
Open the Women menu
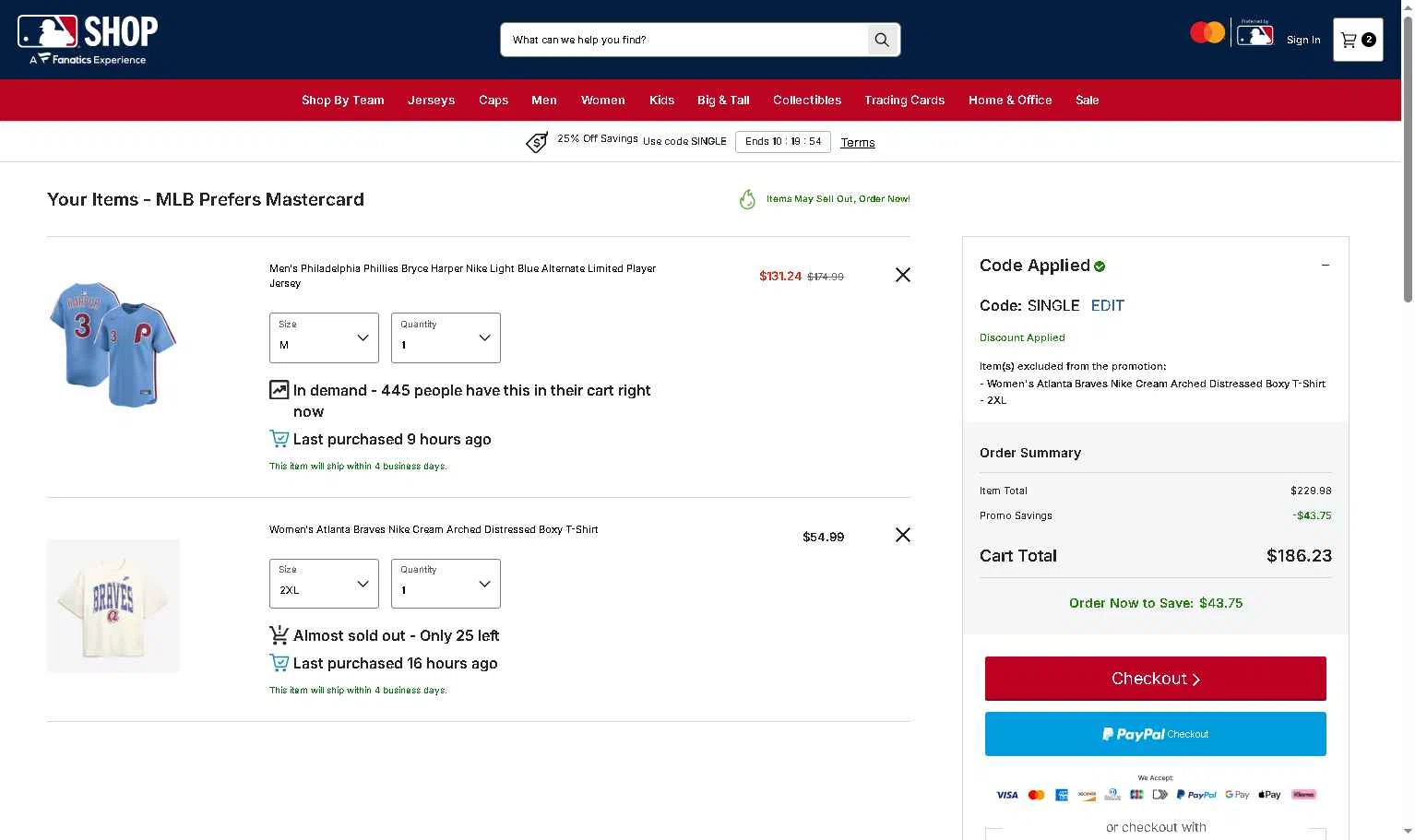[603, 101]
